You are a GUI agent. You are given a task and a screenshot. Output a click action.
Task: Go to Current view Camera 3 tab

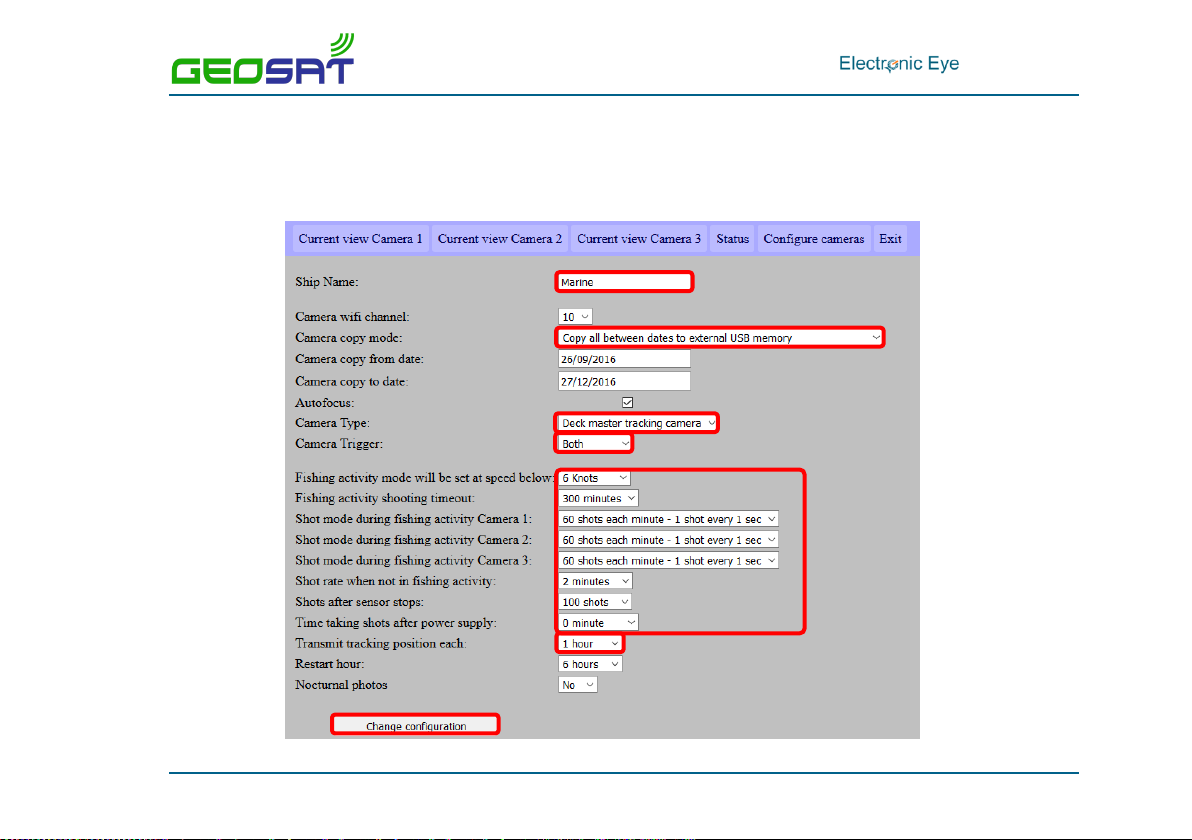click(639, 239)
